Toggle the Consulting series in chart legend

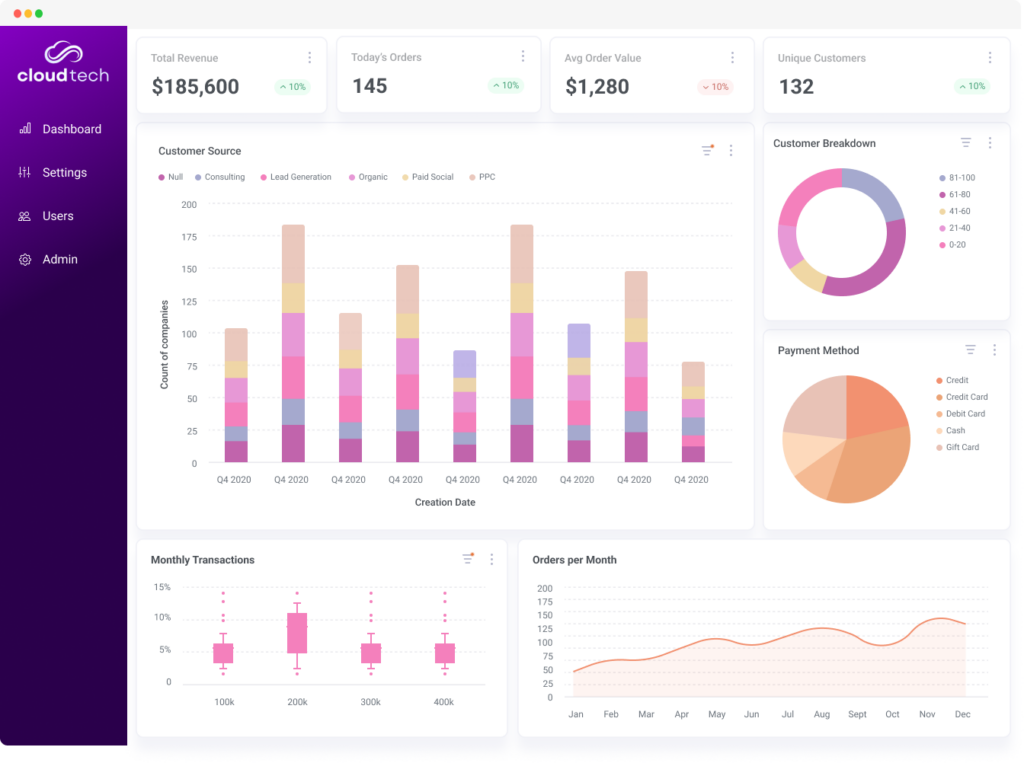[x=224, y=177]
